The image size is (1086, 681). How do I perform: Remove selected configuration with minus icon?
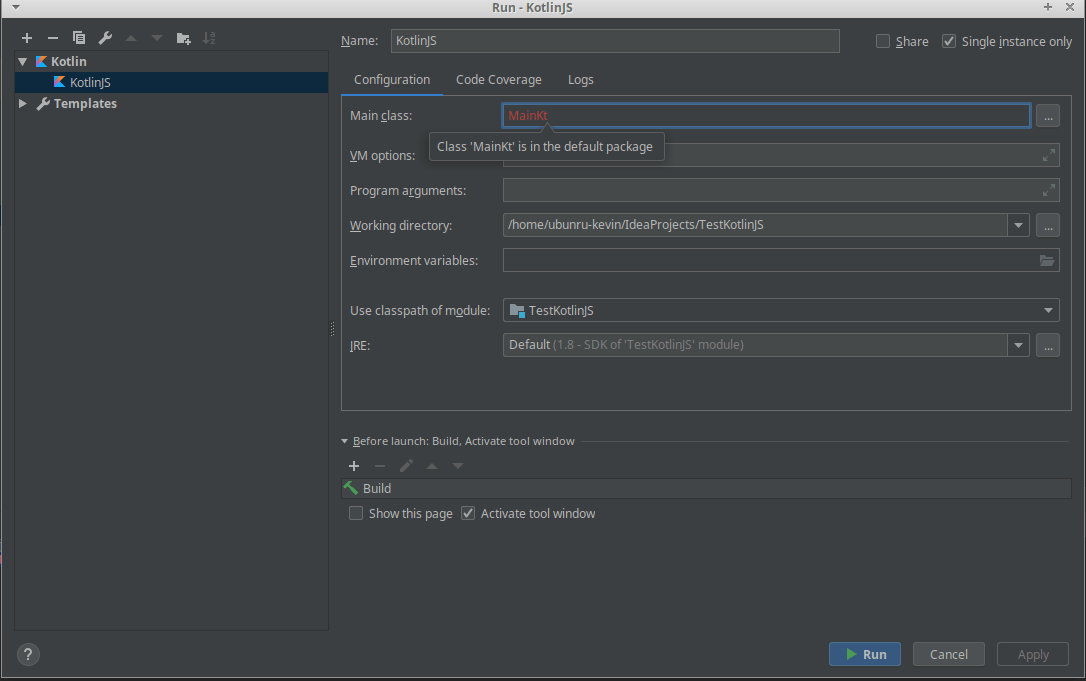[x=53, y=38]
